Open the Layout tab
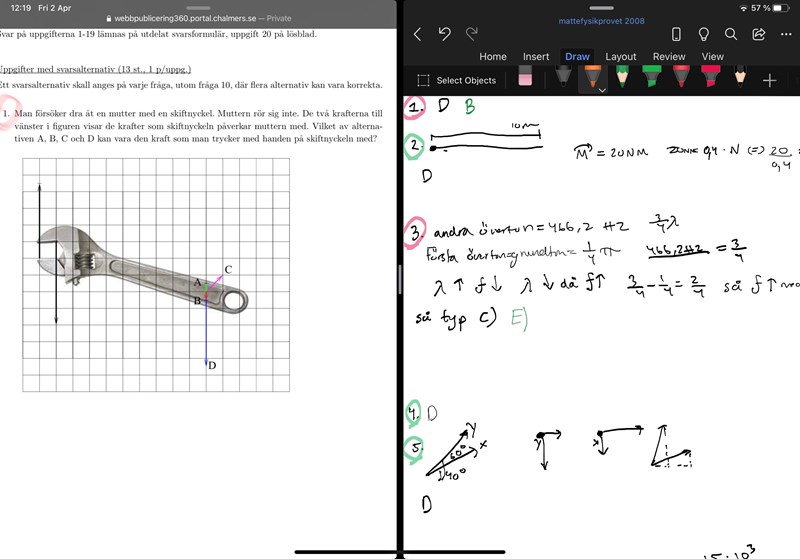Viewport: 800px width, 559px height. pos(620,57)
